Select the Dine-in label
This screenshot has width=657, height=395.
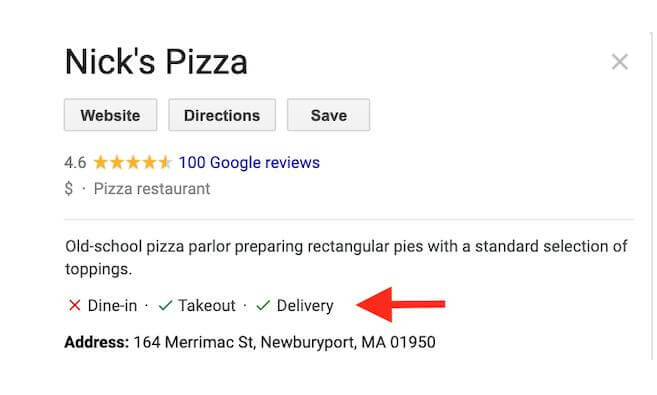click(112, 306)
